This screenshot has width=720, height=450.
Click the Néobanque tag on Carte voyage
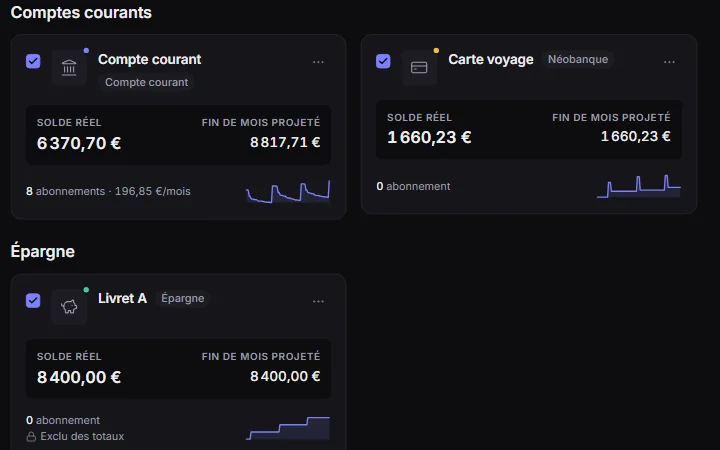[578, 59]
